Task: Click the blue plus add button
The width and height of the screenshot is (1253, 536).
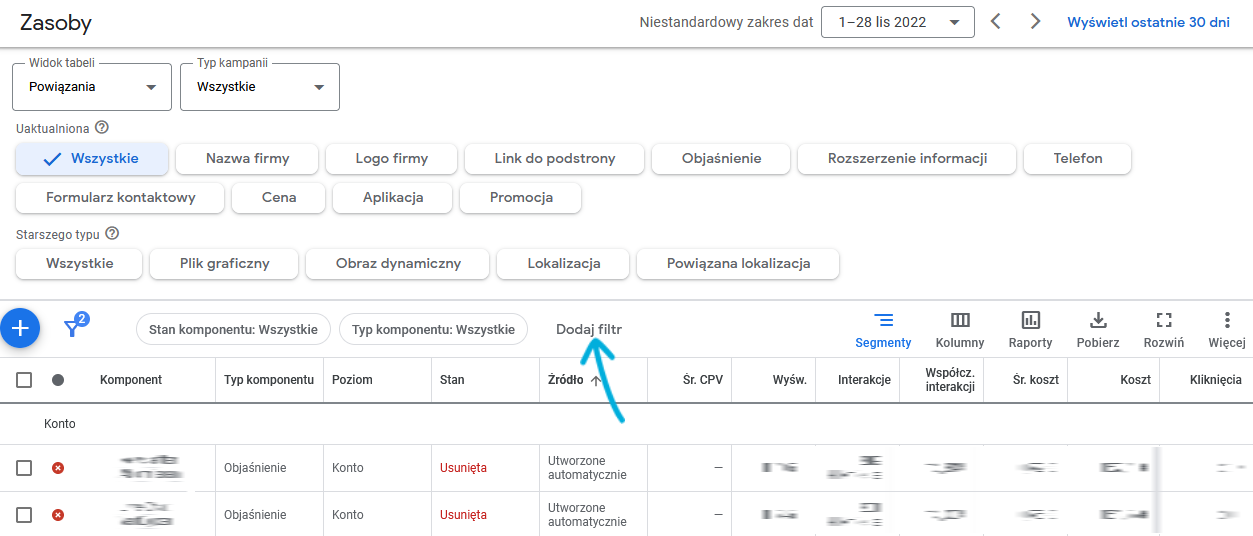Action: click(x=20, y=327)
